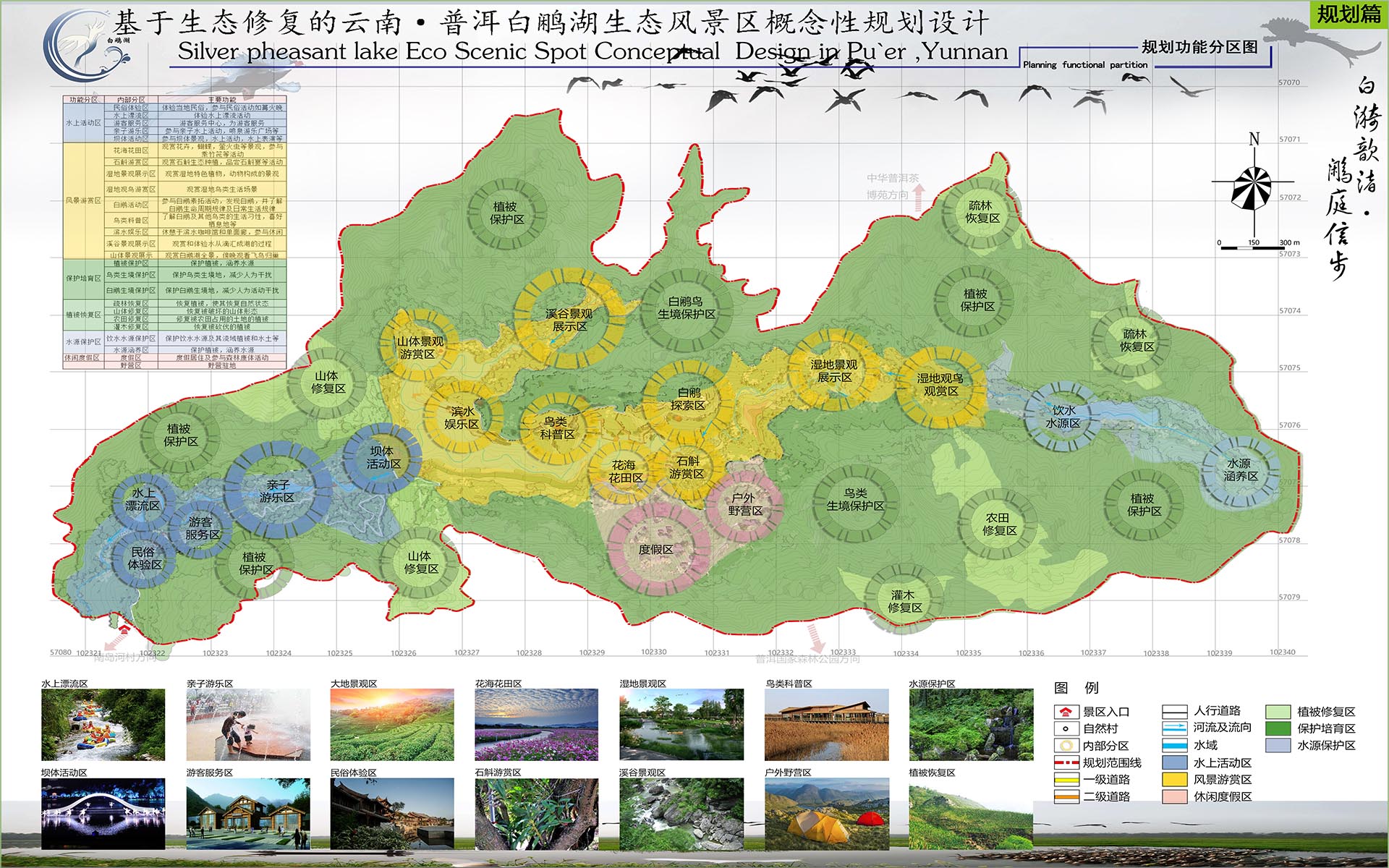This screenshot has height=868, width=1389.
Task: Open the 湿地景观区 wetland photo thumbnail
Action: pyautogui.click(x=681, y=725)
